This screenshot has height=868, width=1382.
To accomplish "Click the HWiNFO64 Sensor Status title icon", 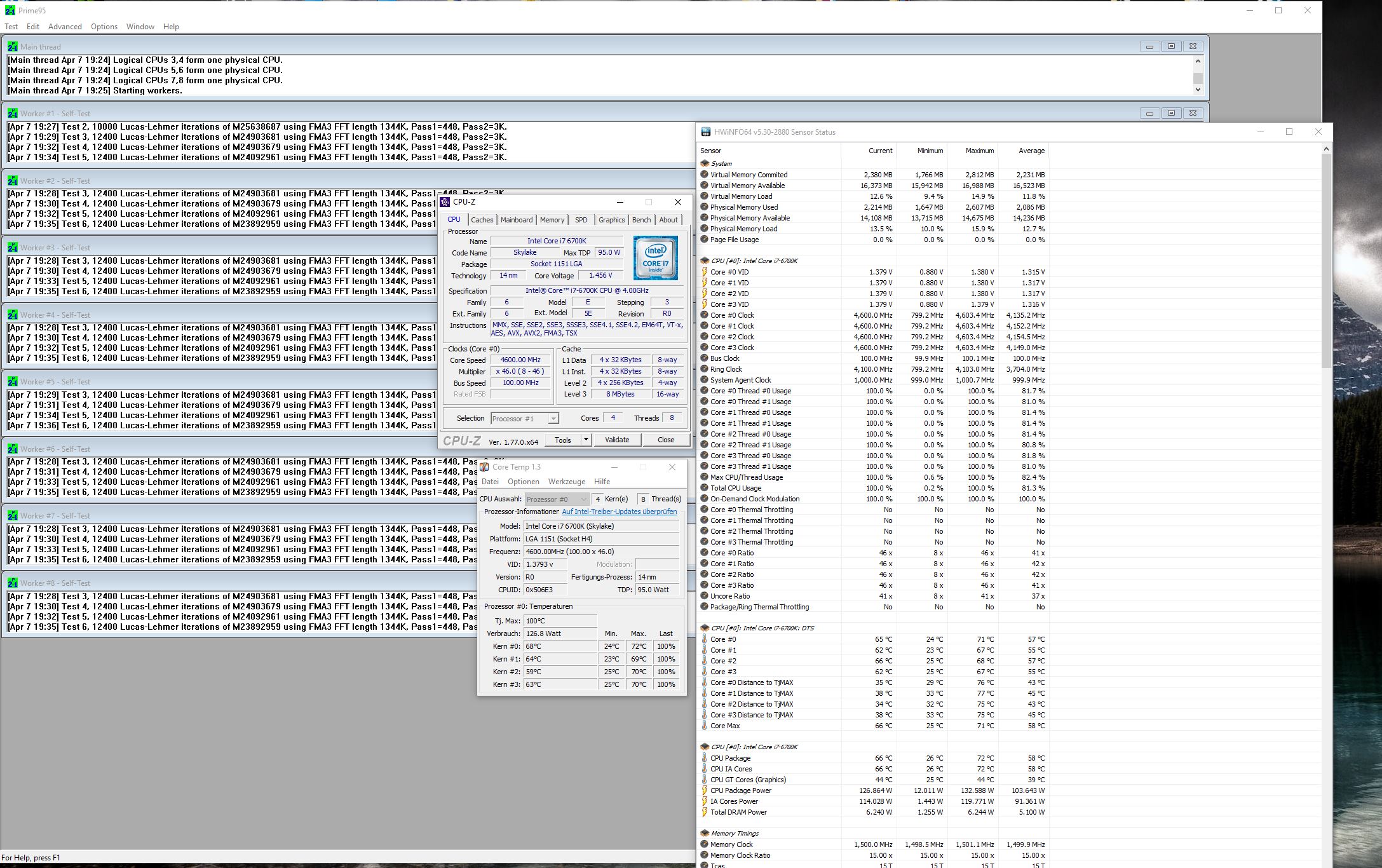I will tap(705, 132).
